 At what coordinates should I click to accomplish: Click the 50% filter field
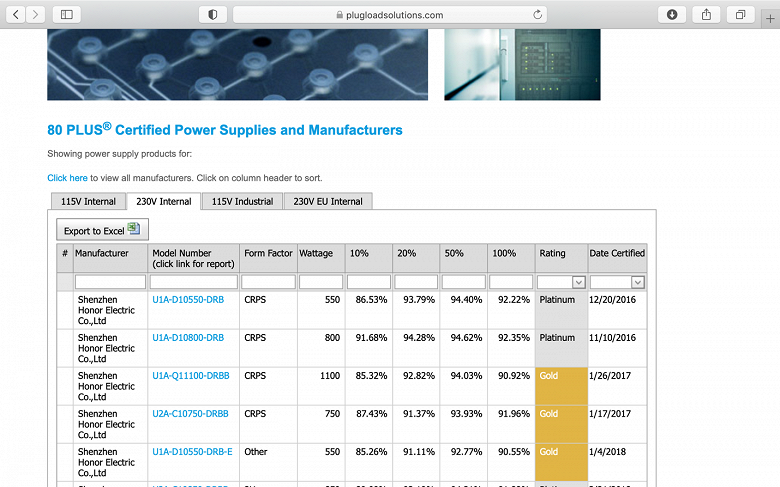(x=464, y=282)
